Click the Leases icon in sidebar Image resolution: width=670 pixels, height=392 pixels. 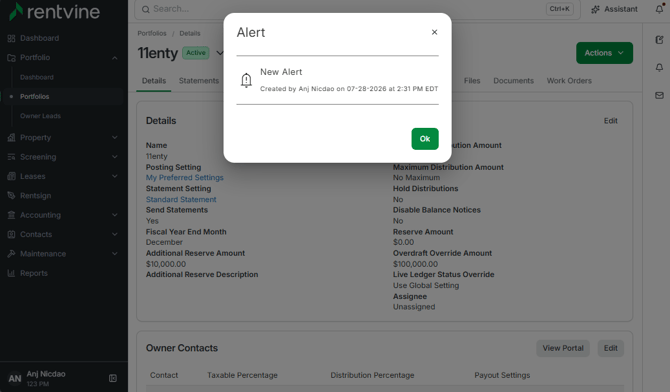pos(11,176)
